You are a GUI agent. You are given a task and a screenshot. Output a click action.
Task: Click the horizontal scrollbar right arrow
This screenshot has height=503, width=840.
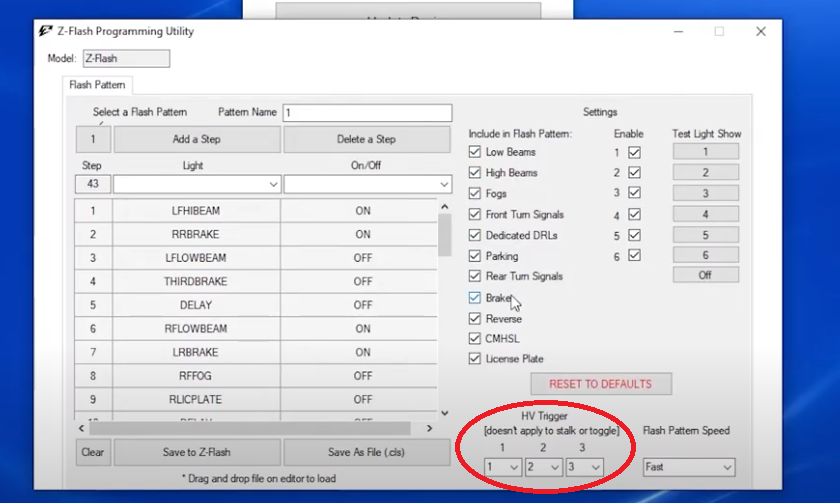[429, 428]
